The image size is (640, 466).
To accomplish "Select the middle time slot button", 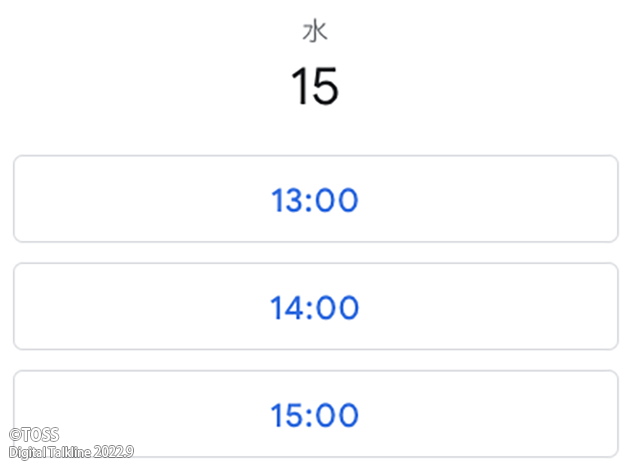I will (315, 307).
